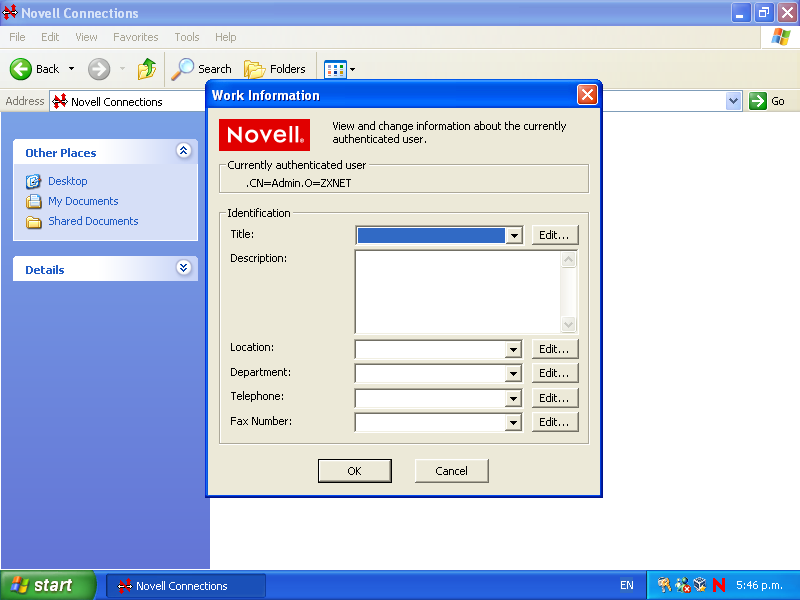
Task: Click into the Title combo box field
Action: 431,235
